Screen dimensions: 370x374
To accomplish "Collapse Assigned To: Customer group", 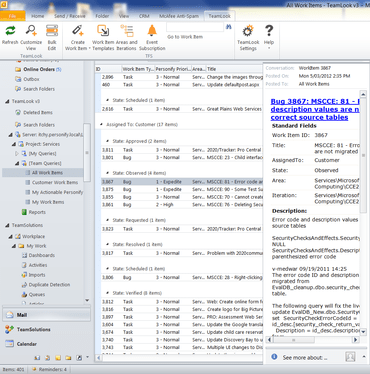I will (x=101, y=124).
